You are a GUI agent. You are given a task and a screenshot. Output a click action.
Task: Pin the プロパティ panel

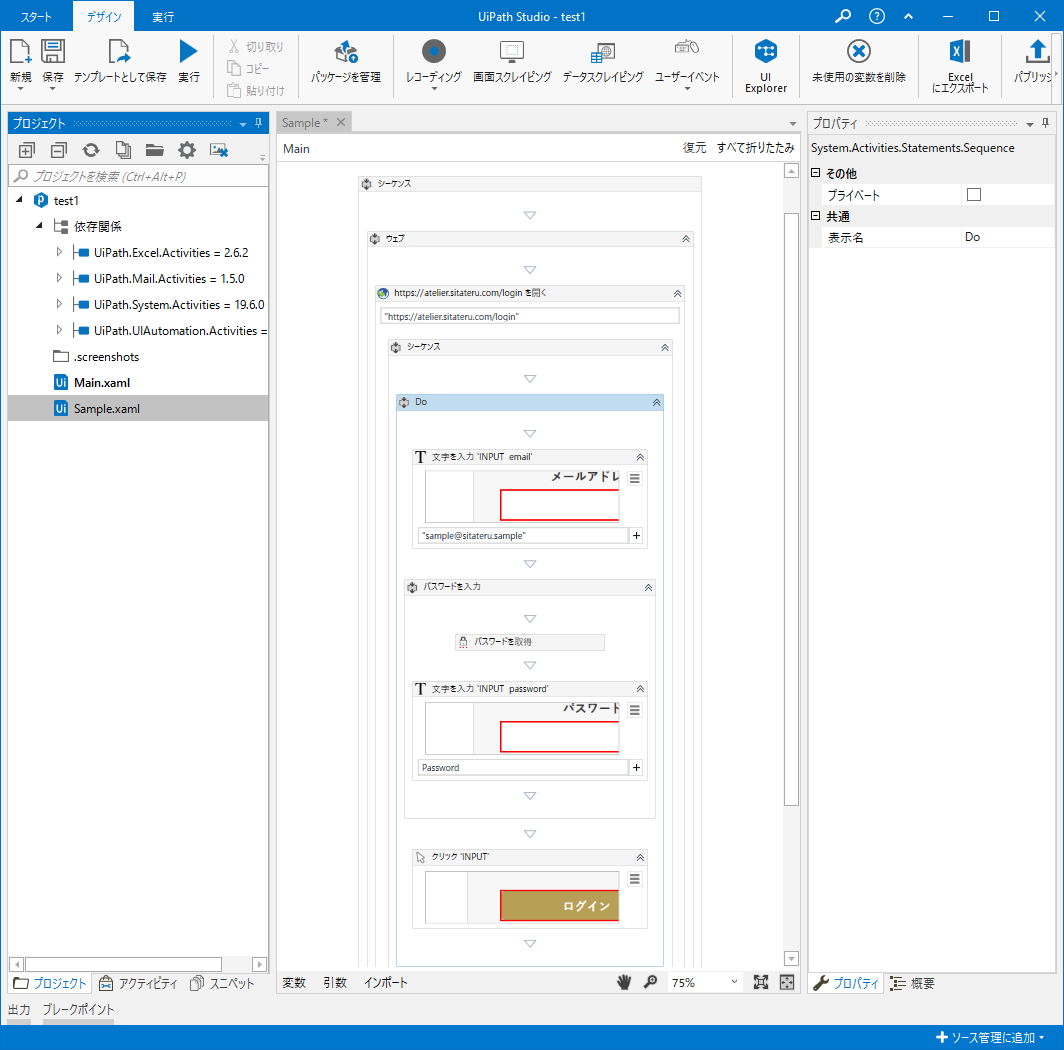(x=1046, y=123)
